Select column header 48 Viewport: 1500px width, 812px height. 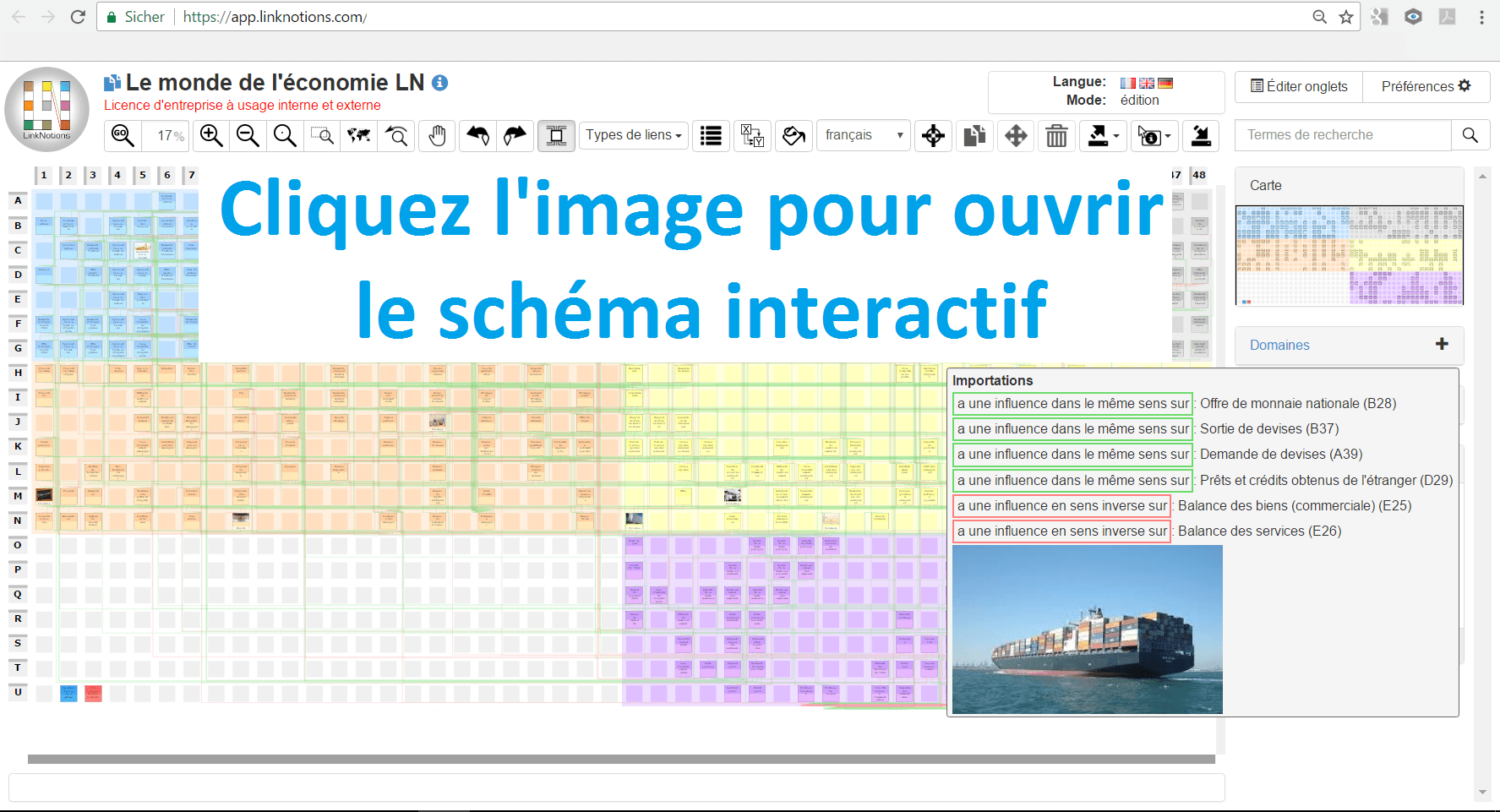click(x=1199, y=175)
